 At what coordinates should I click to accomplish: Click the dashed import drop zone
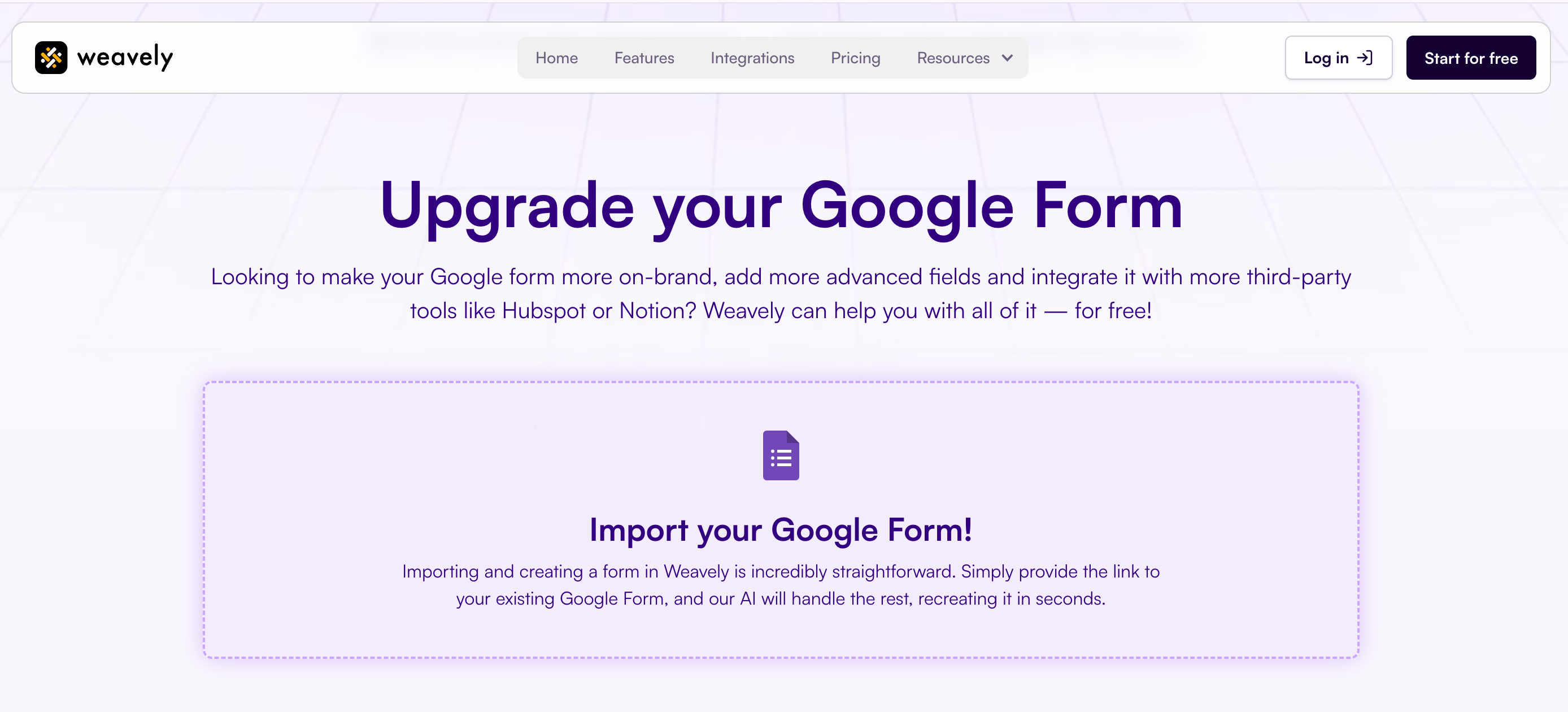(781, 519)
